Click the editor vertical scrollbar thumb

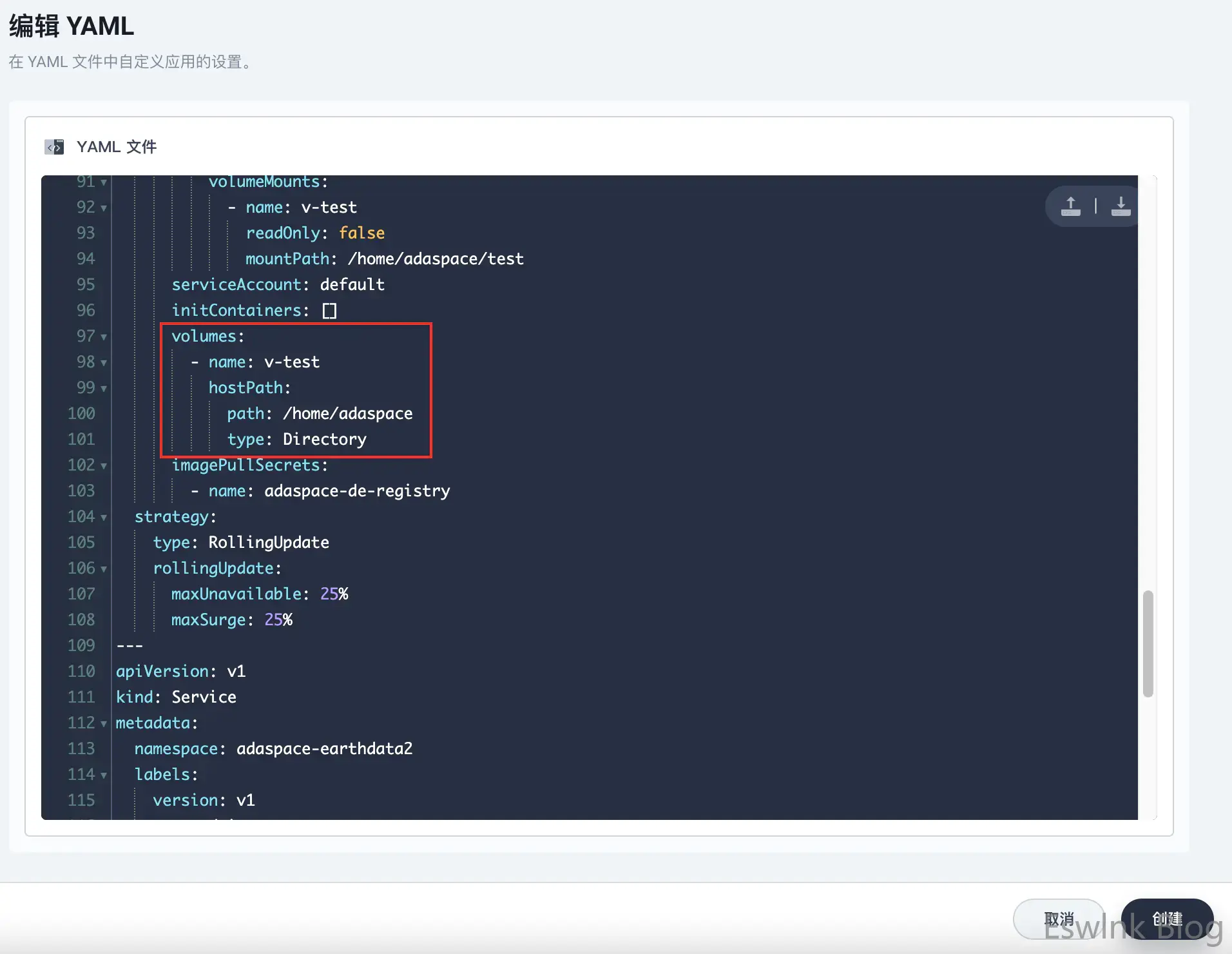click(x=1148, y=643)
